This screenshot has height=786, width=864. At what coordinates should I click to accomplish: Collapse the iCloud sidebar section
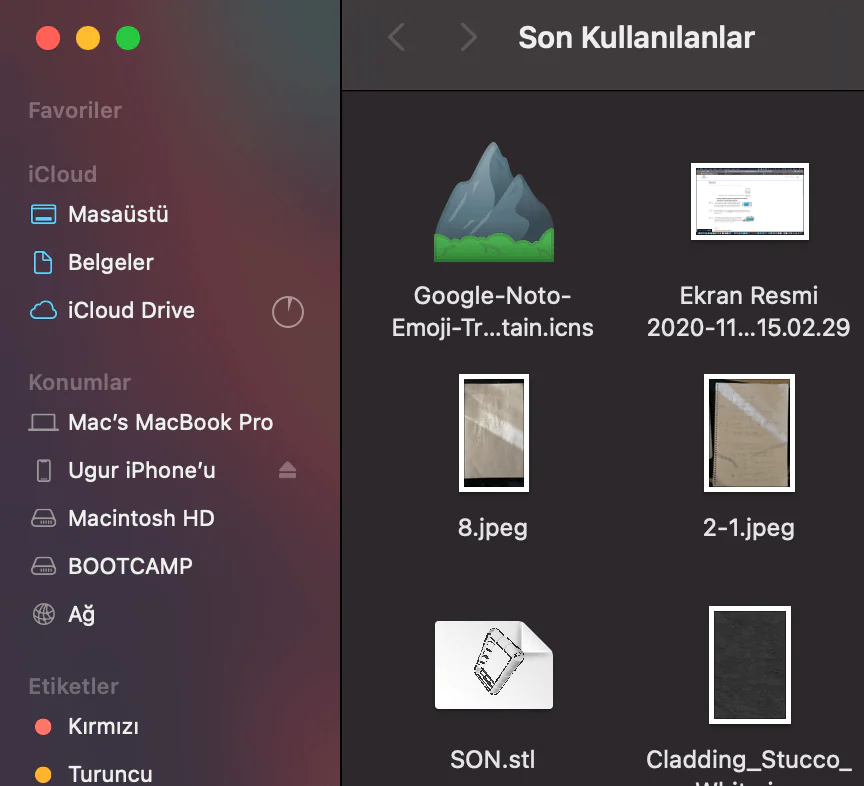pyautogui.click(x=62, y=174)
